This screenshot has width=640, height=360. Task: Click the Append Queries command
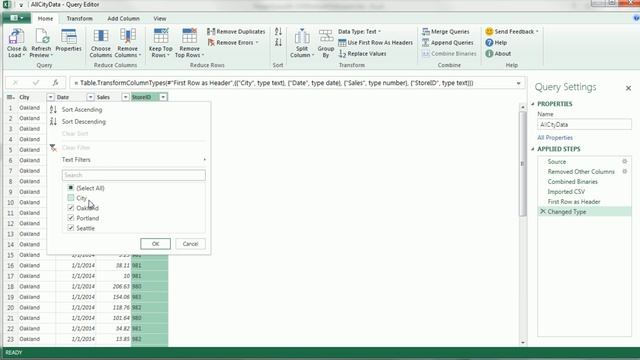448,42
